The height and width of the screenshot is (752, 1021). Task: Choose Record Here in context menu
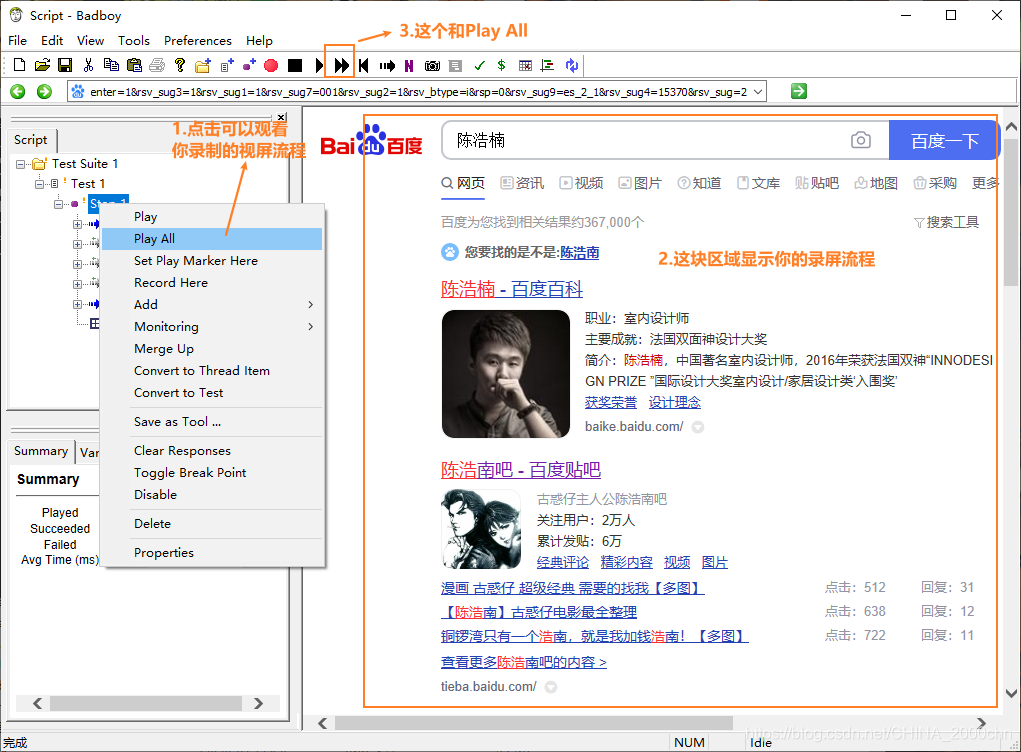212,283
